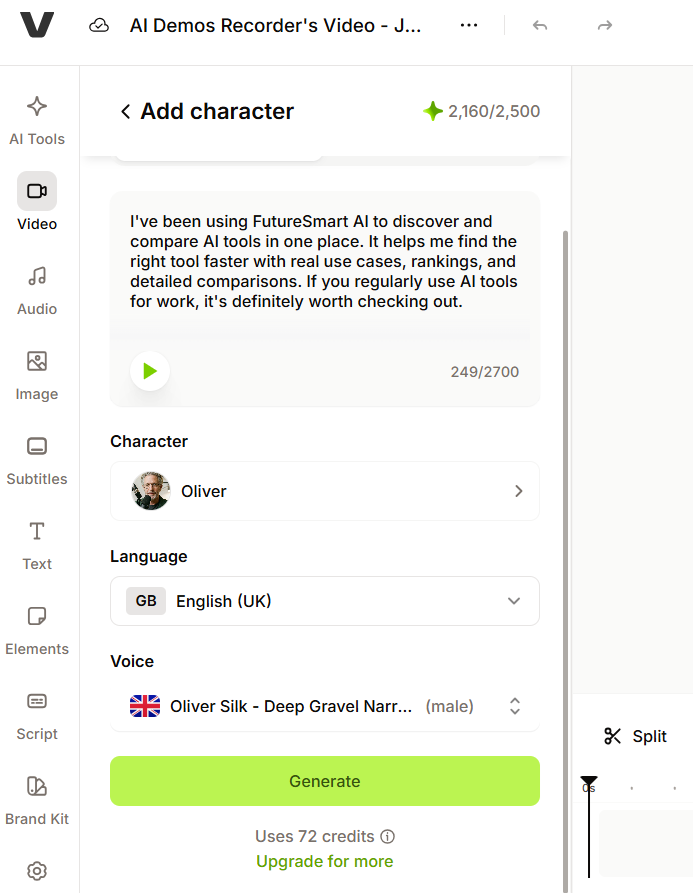Play the script voice preview
The image size is (693, 893).
coord(150,371)
